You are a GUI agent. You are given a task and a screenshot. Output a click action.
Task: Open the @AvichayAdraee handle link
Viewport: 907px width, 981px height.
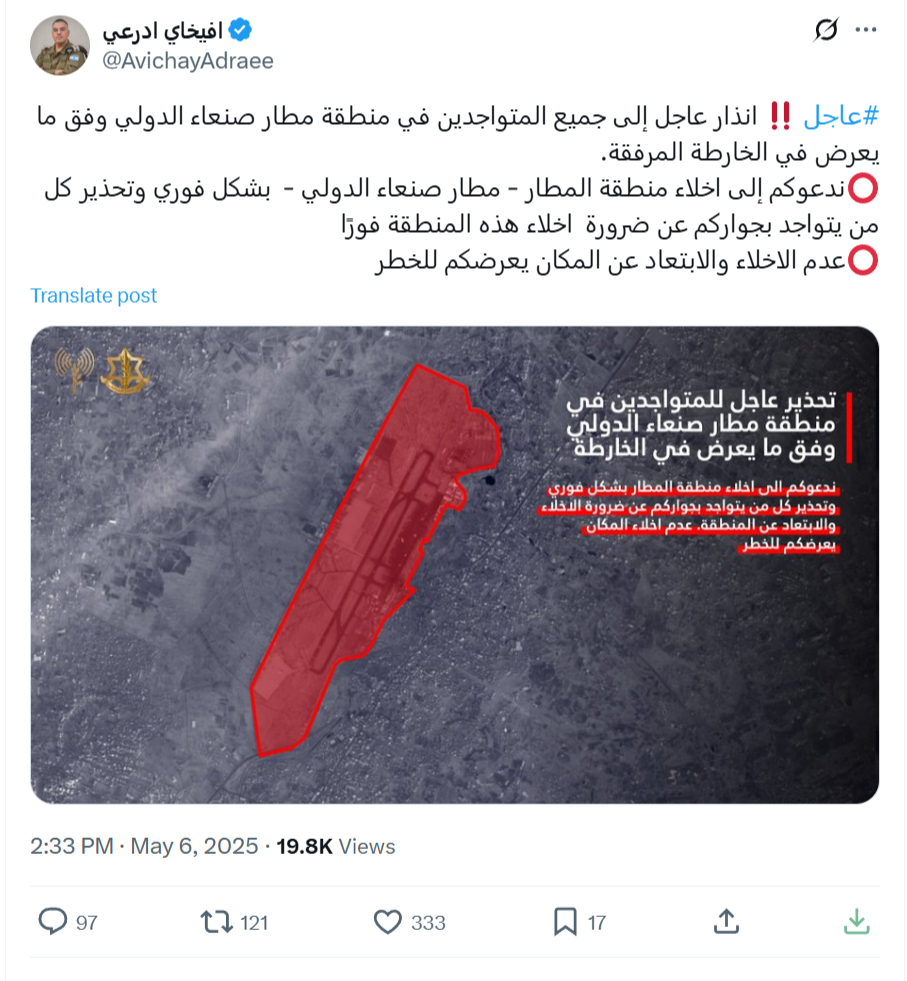click(x=188, y=61)
